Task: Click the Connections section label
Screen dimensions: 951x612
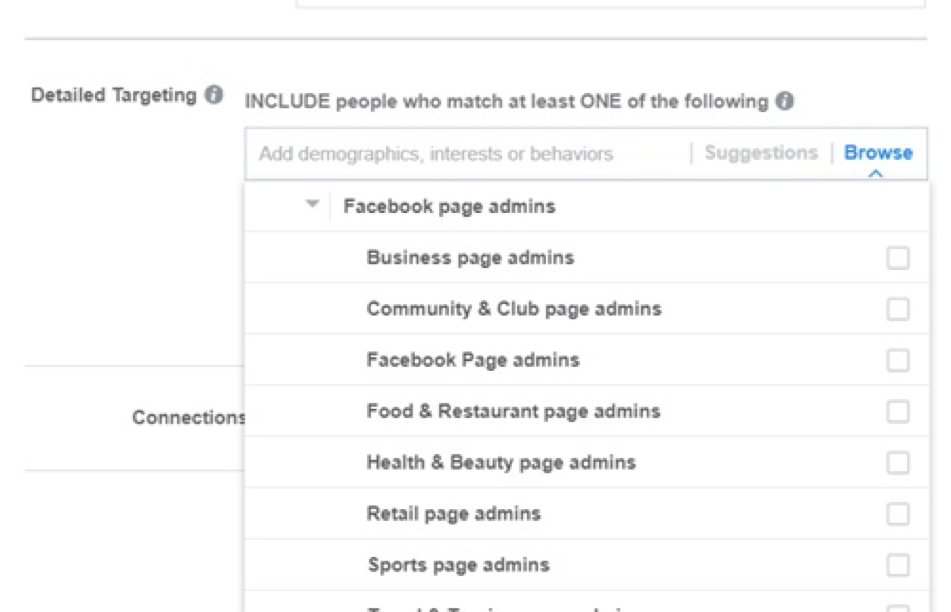Action: pyautogui.click(x=189, y=417)
